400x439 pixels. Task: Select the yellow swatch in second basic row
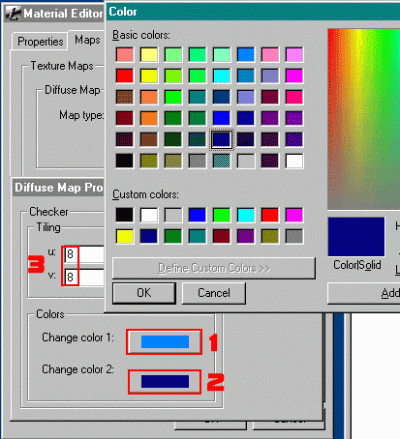[149, 76]
